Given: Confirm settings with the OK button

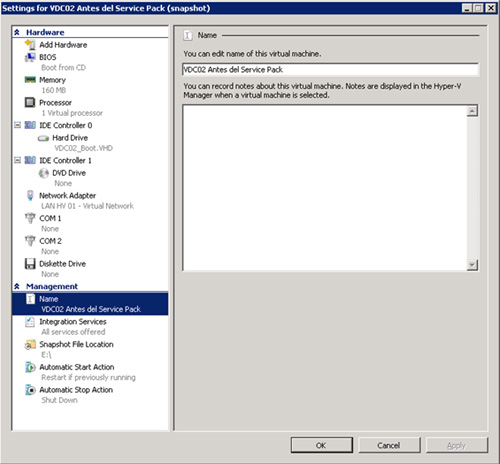Looking at the screenshot, I should [x=321, y=445].
